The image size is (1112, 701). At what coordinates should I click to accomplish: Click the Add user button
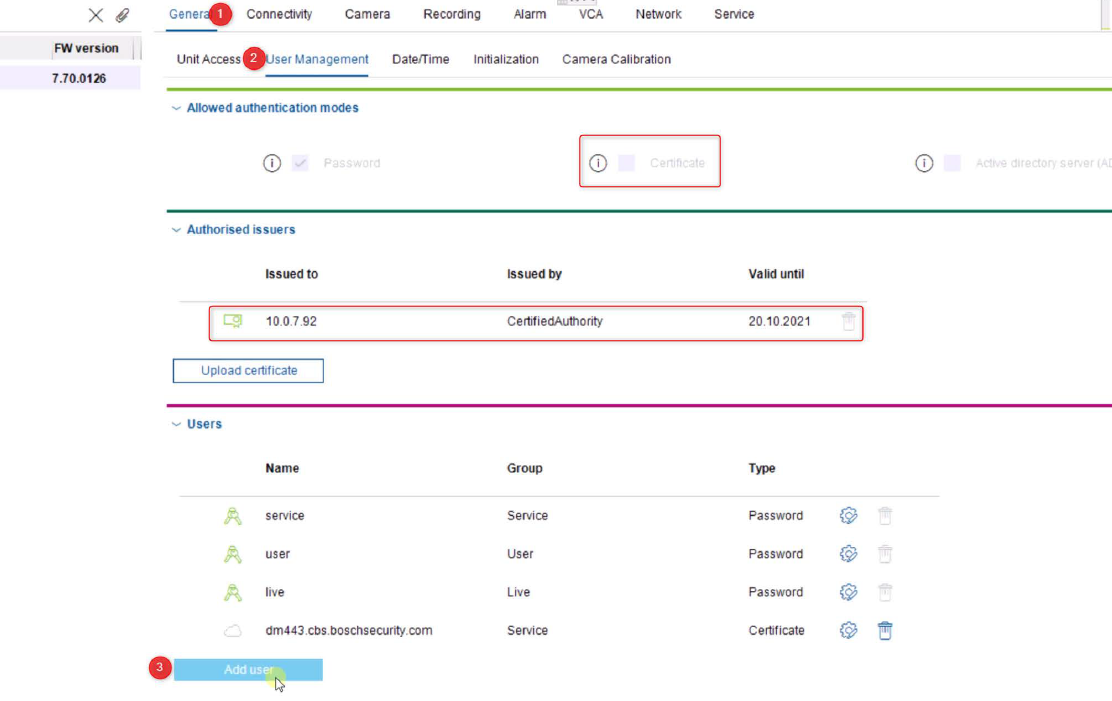coord(248,670)
